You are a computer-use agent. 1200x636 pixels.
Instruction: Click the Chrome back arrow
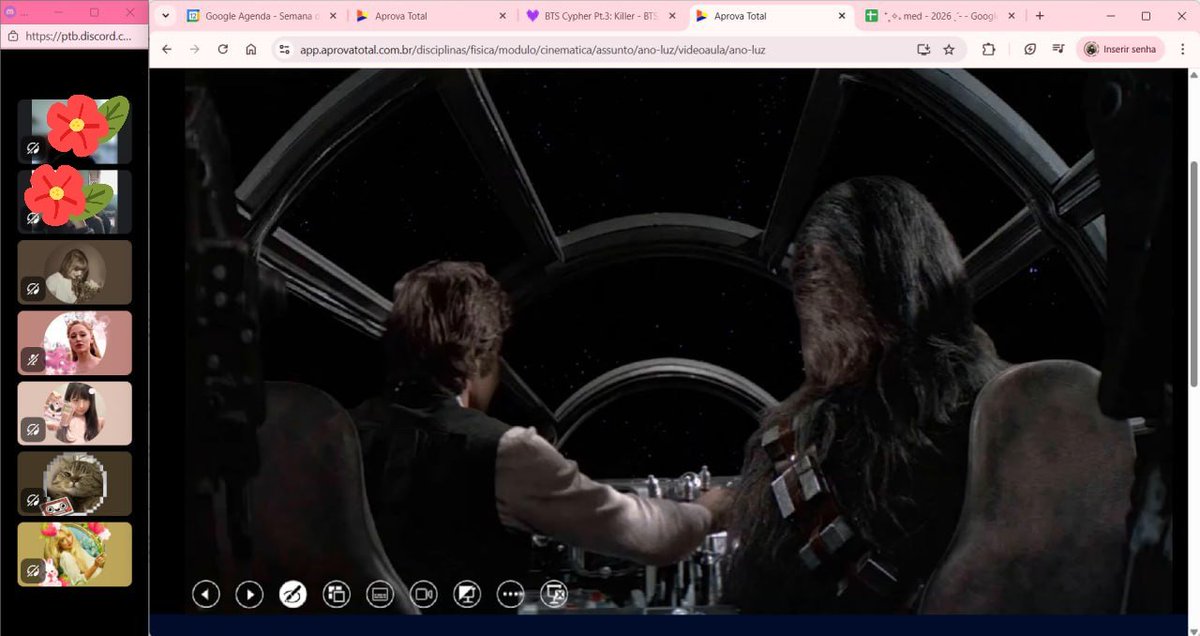(167, 49)
